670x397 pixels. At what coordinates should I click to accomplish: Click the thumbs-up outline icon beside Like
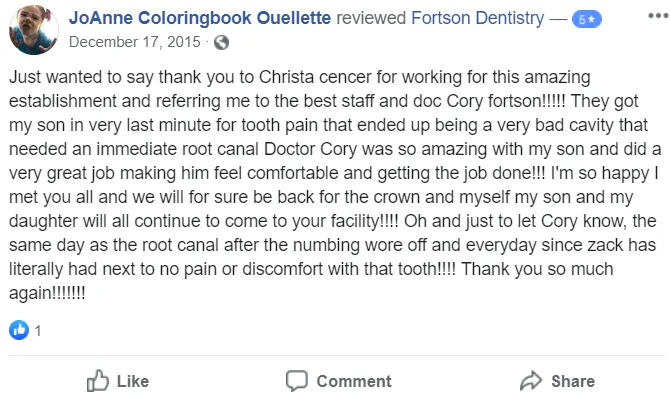98,380
